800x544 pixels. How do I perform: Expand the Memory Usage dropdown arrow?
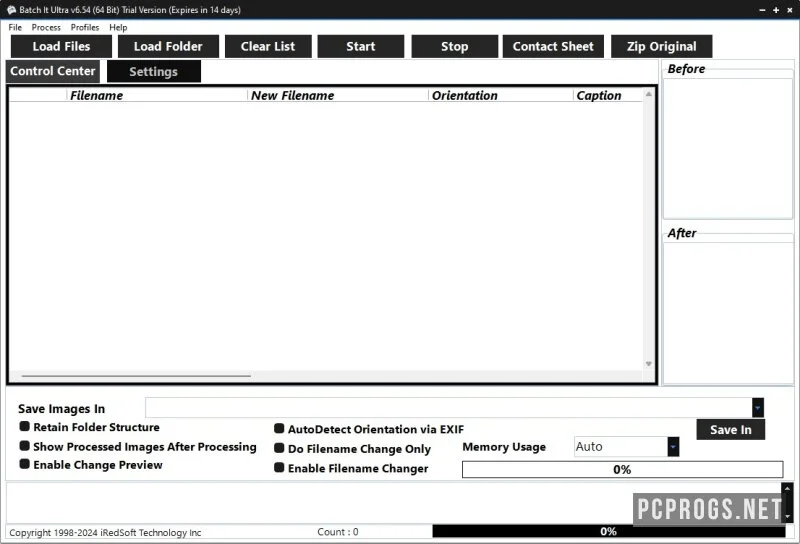click(673, 447)
